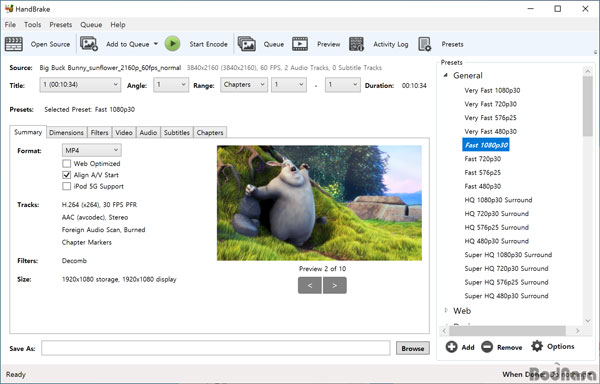Click the Save As path field
The width and height of the screenshot is (600, 384).
click(x=216, y=348)
